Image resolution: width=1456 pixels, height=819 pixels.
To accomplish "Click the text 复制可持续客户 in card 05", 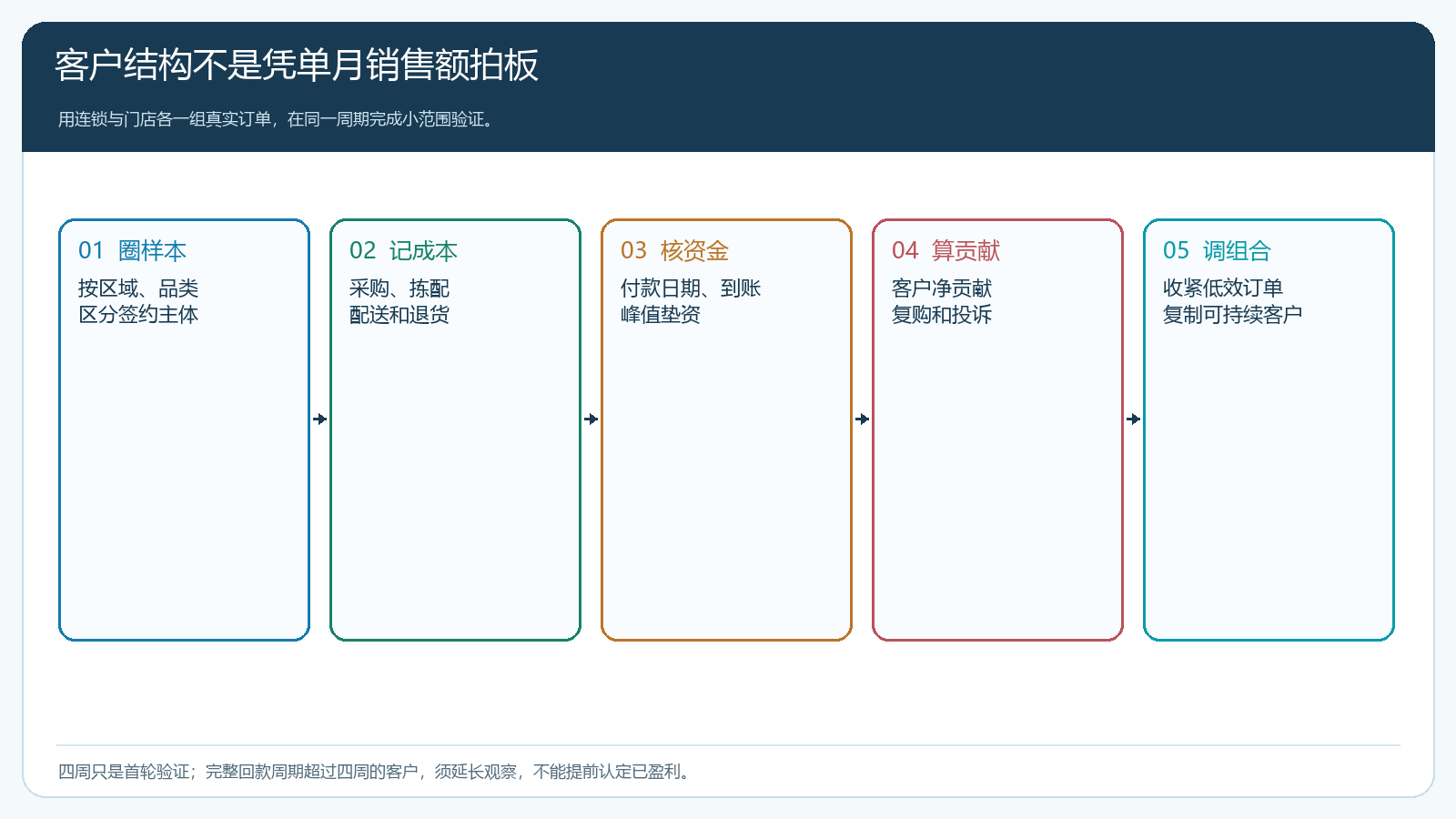I will 1233,315.
